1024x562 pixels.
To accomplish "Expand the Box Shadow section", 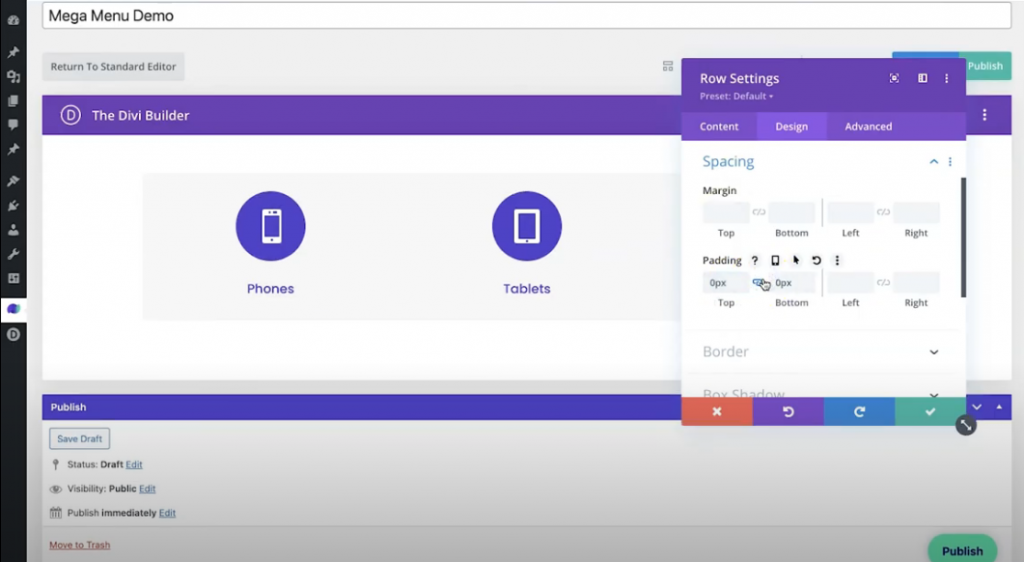I will point(821,394).
